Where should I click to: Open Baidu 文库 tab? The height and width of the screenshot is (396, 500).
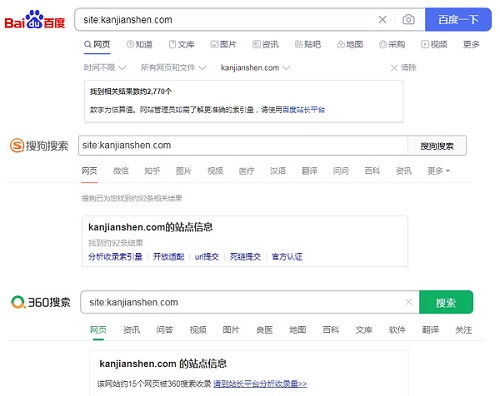point(181,44)
